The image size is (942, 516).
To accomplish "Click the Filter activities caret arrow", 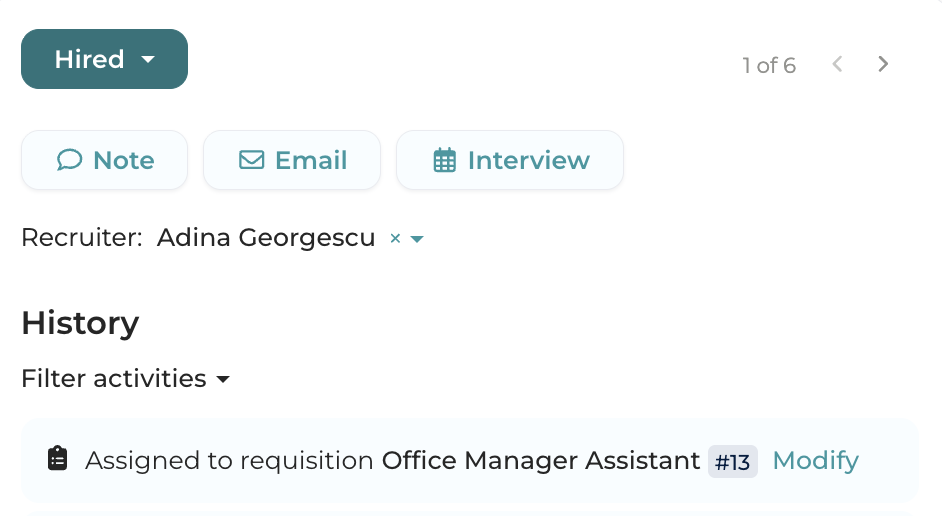I will [224, 380].
